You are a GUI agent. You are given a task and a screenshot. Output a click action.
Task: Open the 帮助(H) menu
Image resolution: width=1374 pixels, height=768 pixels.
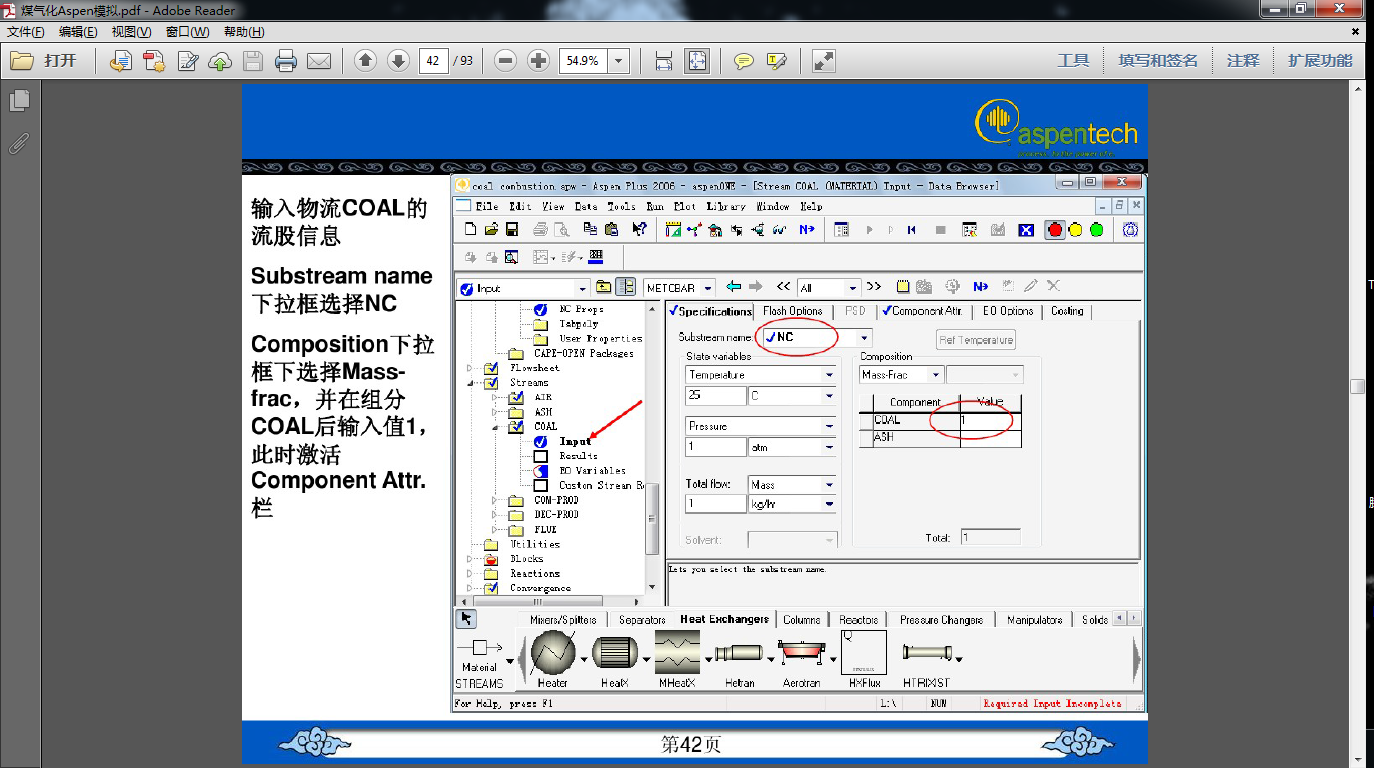coord(244,32)
